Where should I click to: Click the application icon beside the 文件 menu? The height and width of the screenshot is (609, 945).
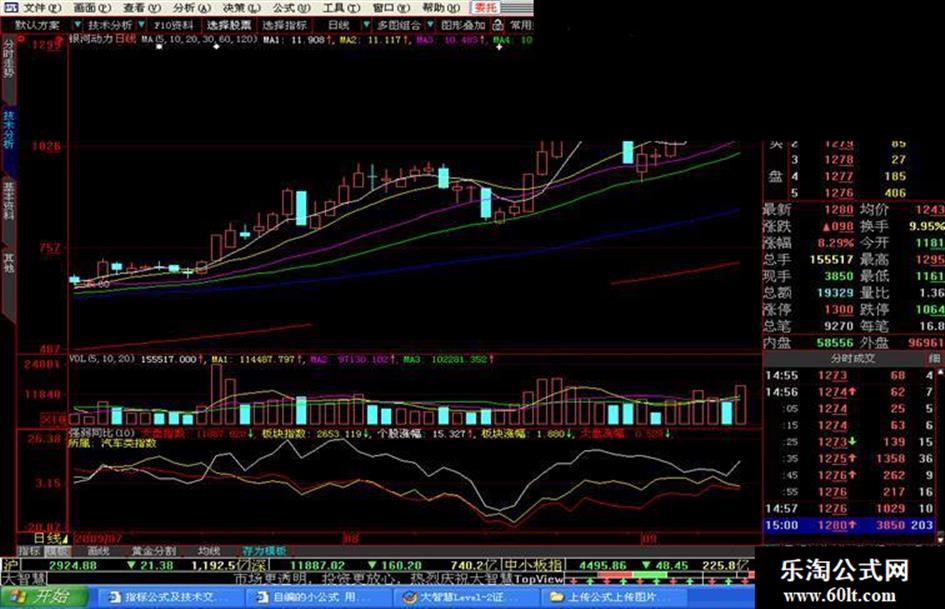tap(10, 8)
